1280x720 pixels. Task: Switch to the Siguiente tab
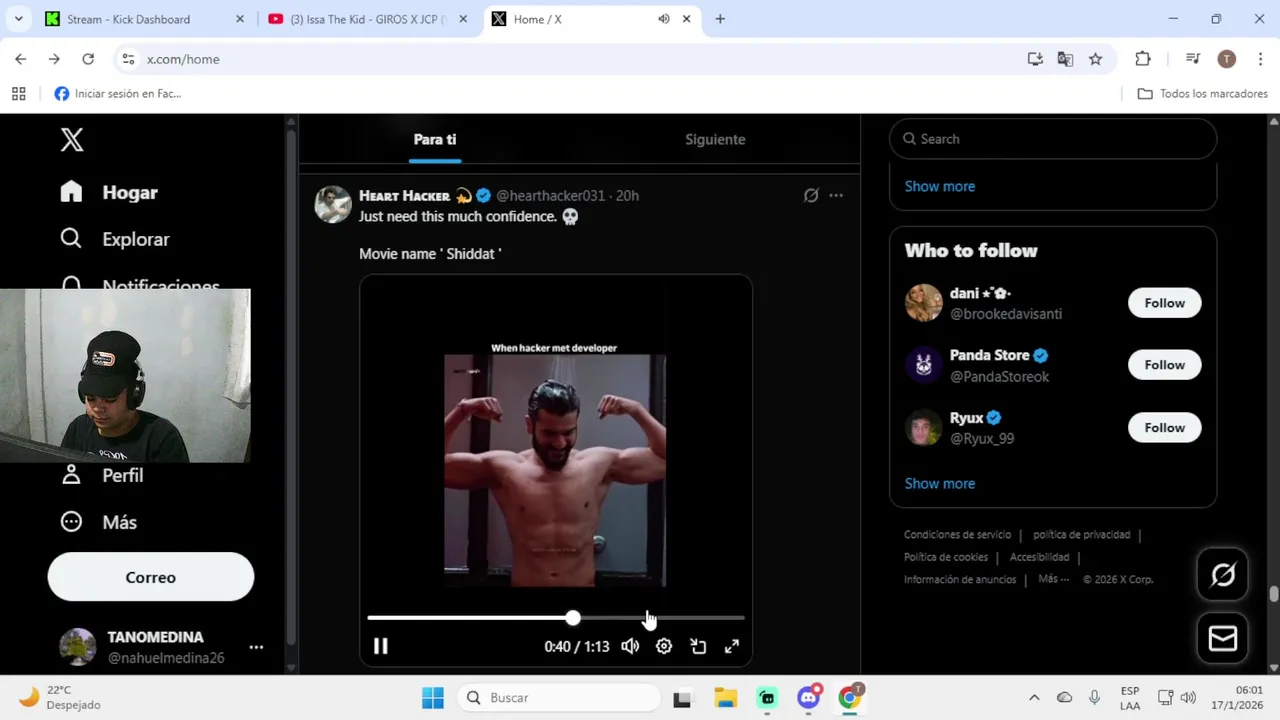(x=715, y=139)
